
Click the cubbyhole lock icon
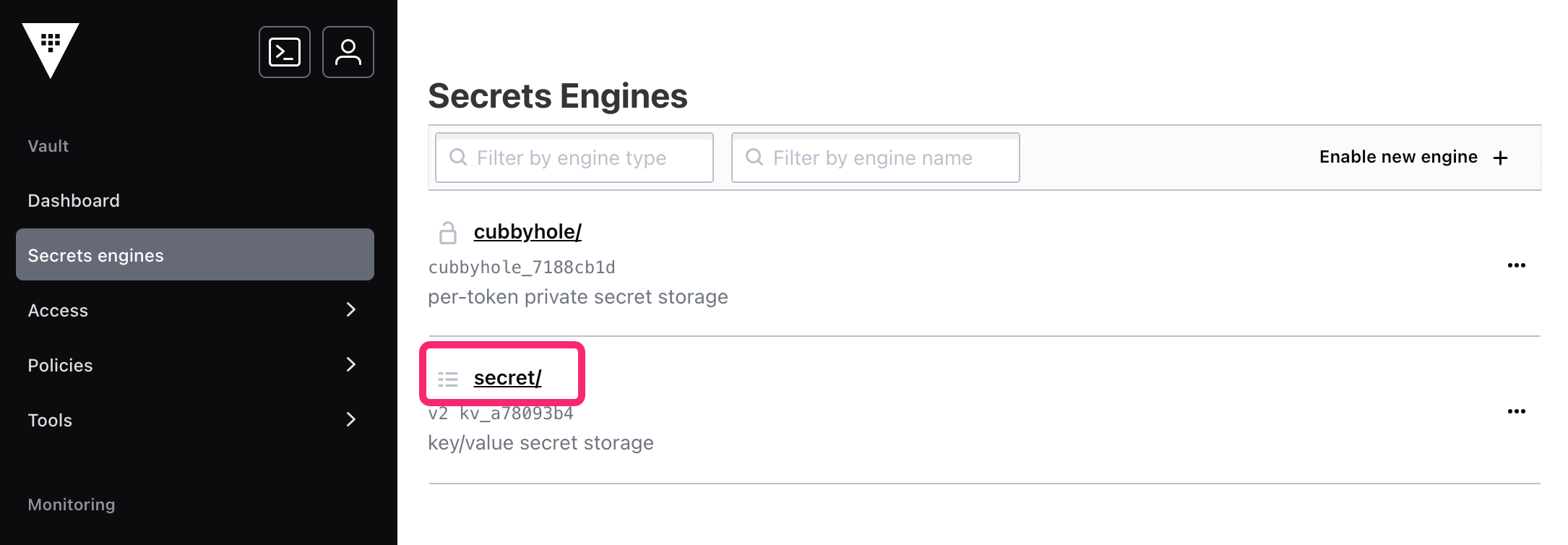(x=448, y=233)
